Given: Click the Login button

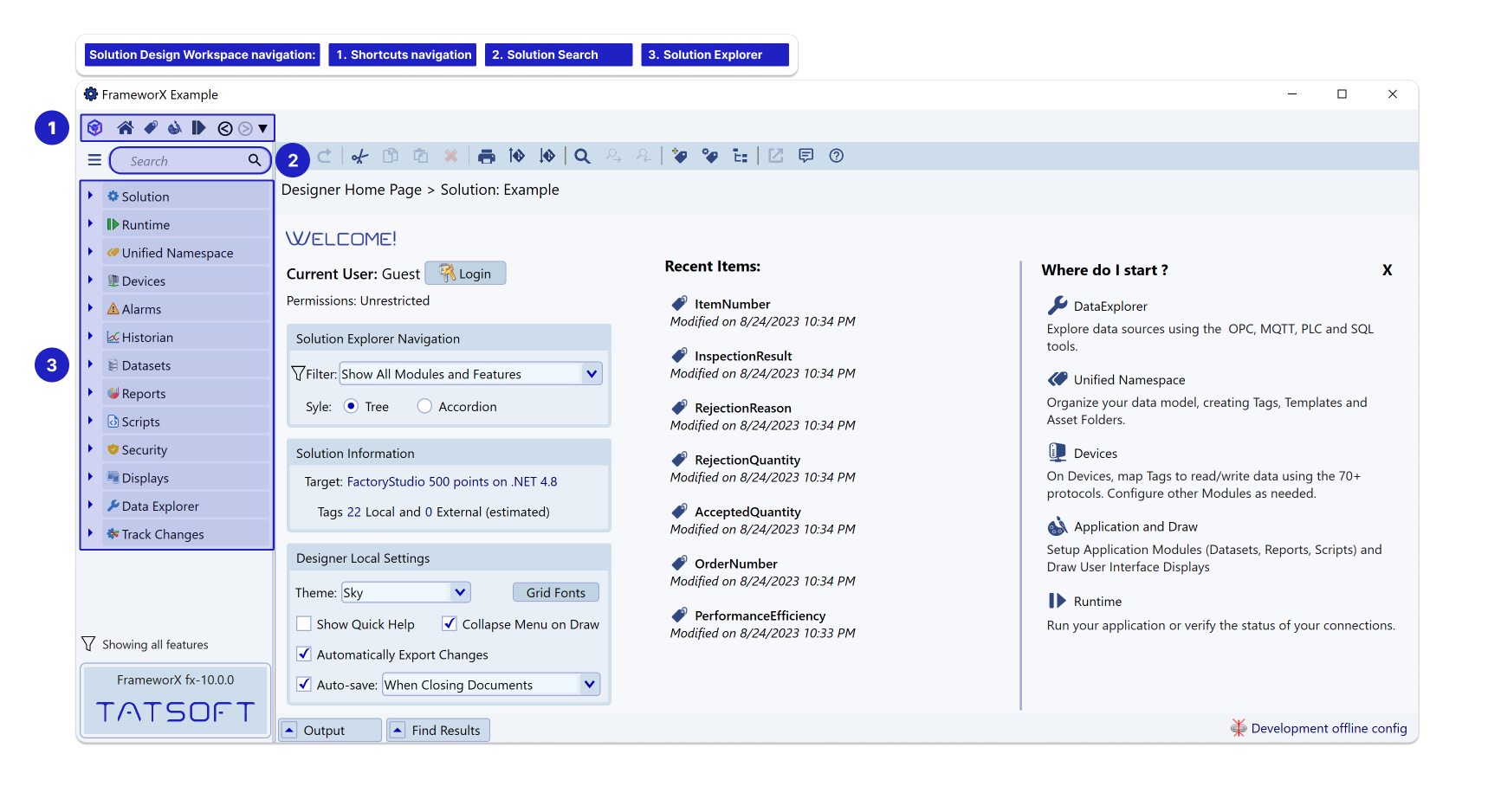Looking at the screenshot, I should 465,274.
